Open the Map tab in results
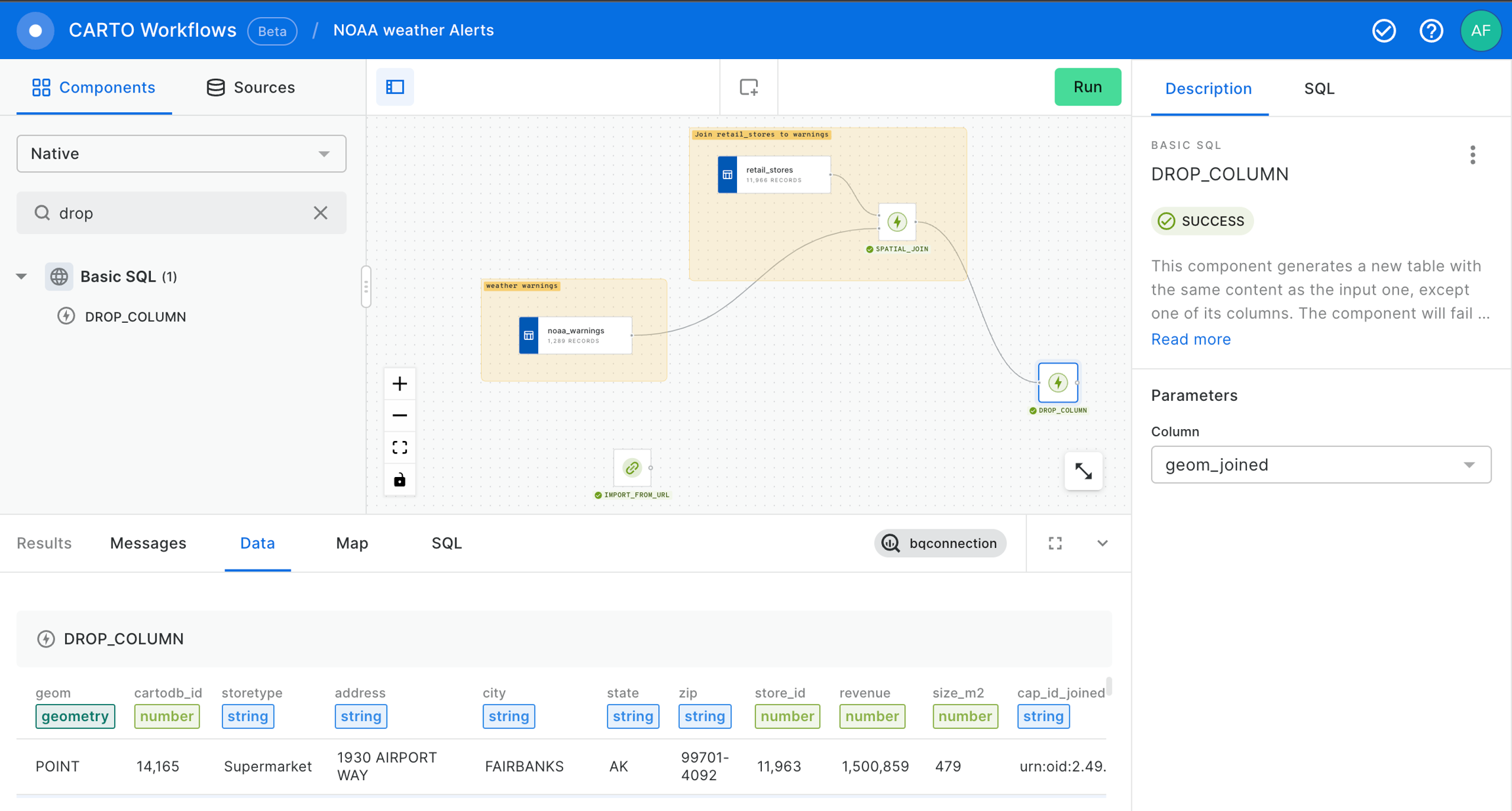Screen dimensions: 1512x811 coord(352,543)
